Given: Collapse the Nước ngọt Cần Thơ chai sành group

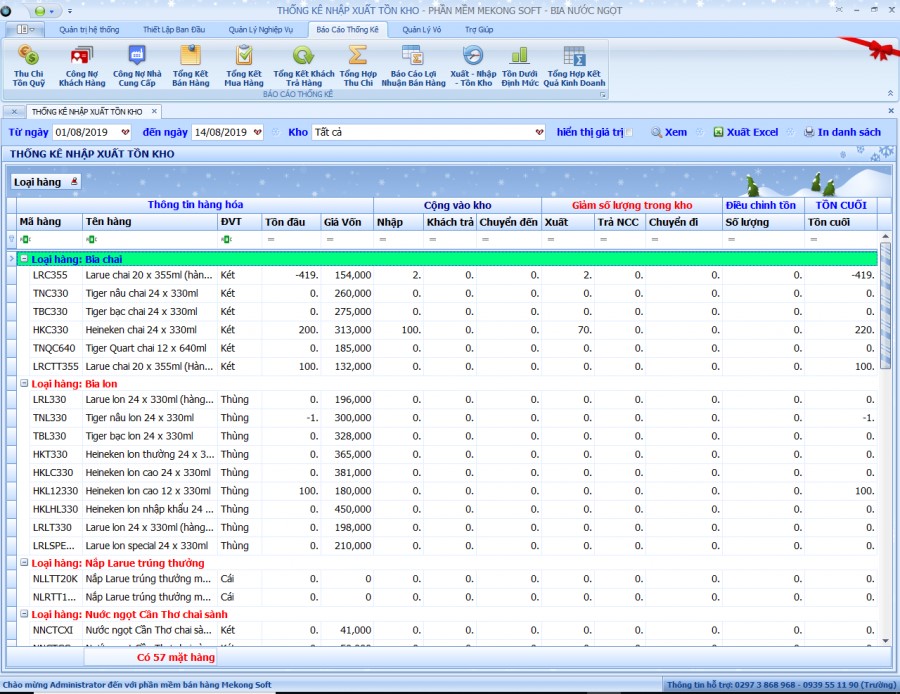Looking at the screenshot, I should point(24,614).
